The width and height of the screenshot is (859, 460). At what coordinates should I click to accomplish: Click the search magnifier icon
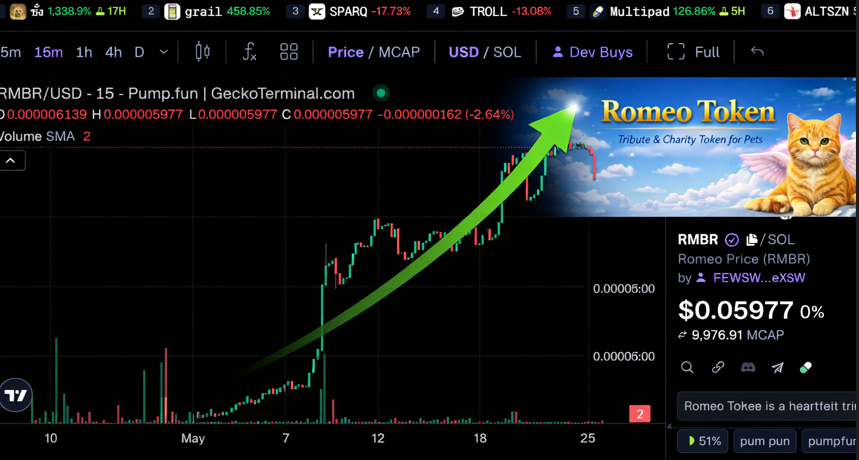tap(687, 367)
